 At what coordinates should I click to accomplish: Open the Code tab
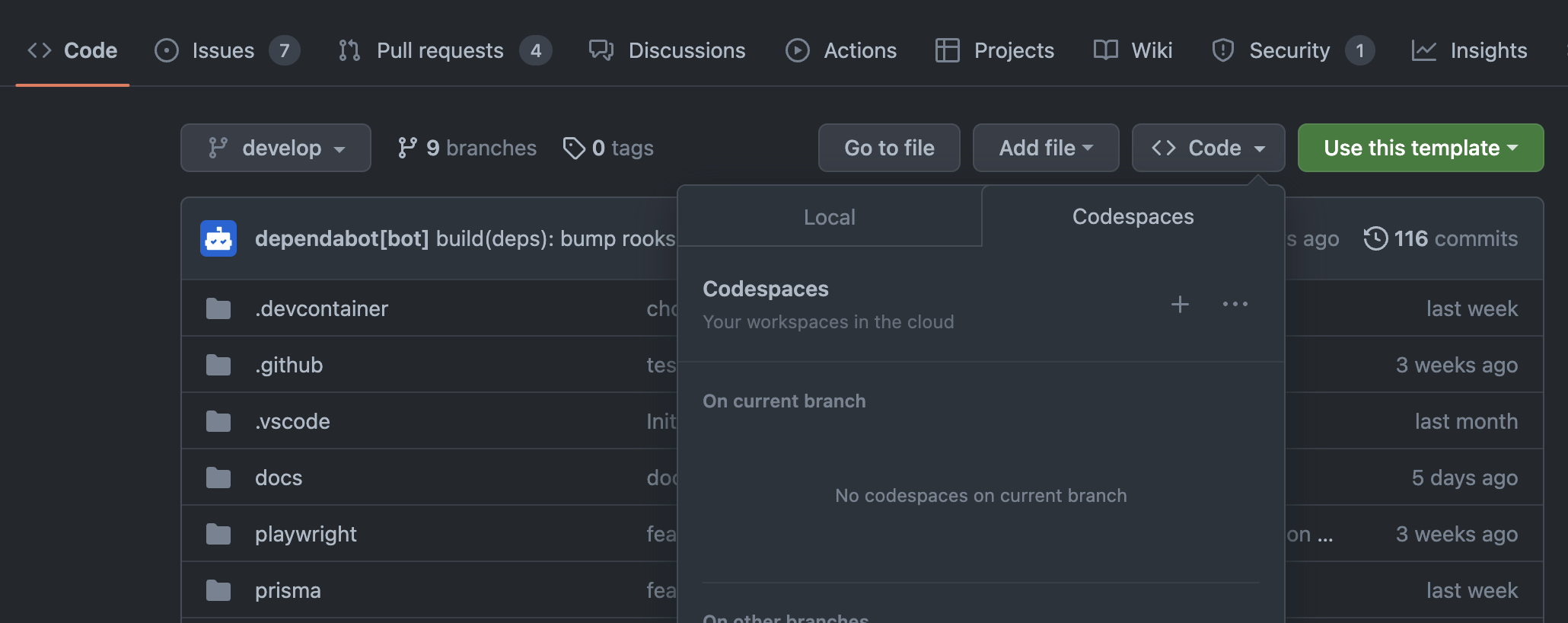click(x=72, y=50)
